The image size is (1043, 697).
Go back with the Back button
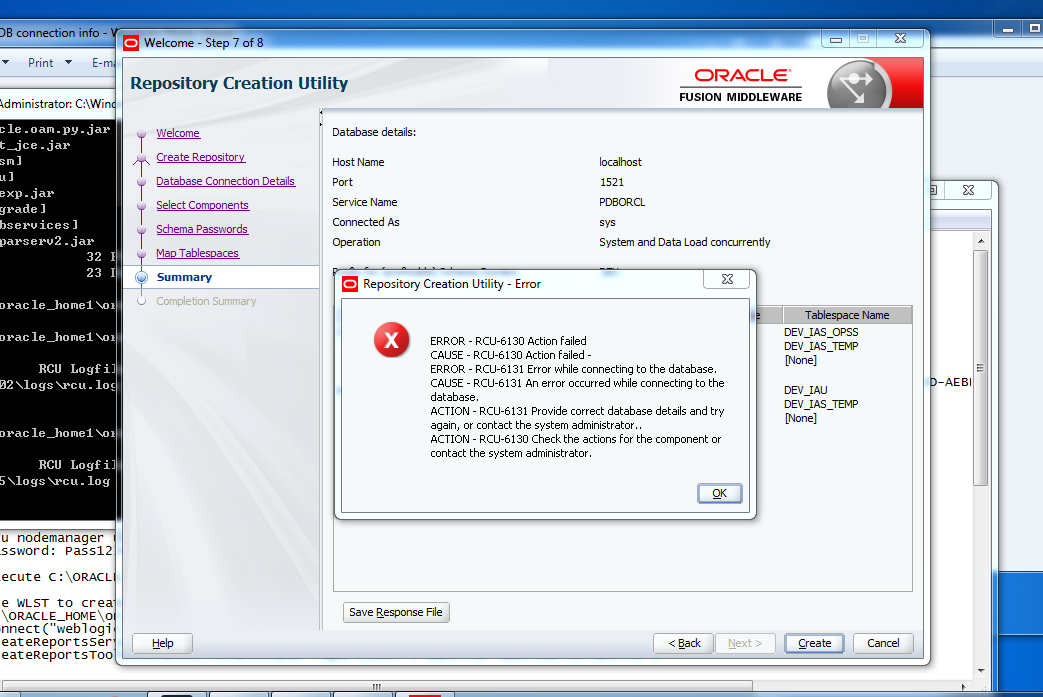[x=684, y=643]
